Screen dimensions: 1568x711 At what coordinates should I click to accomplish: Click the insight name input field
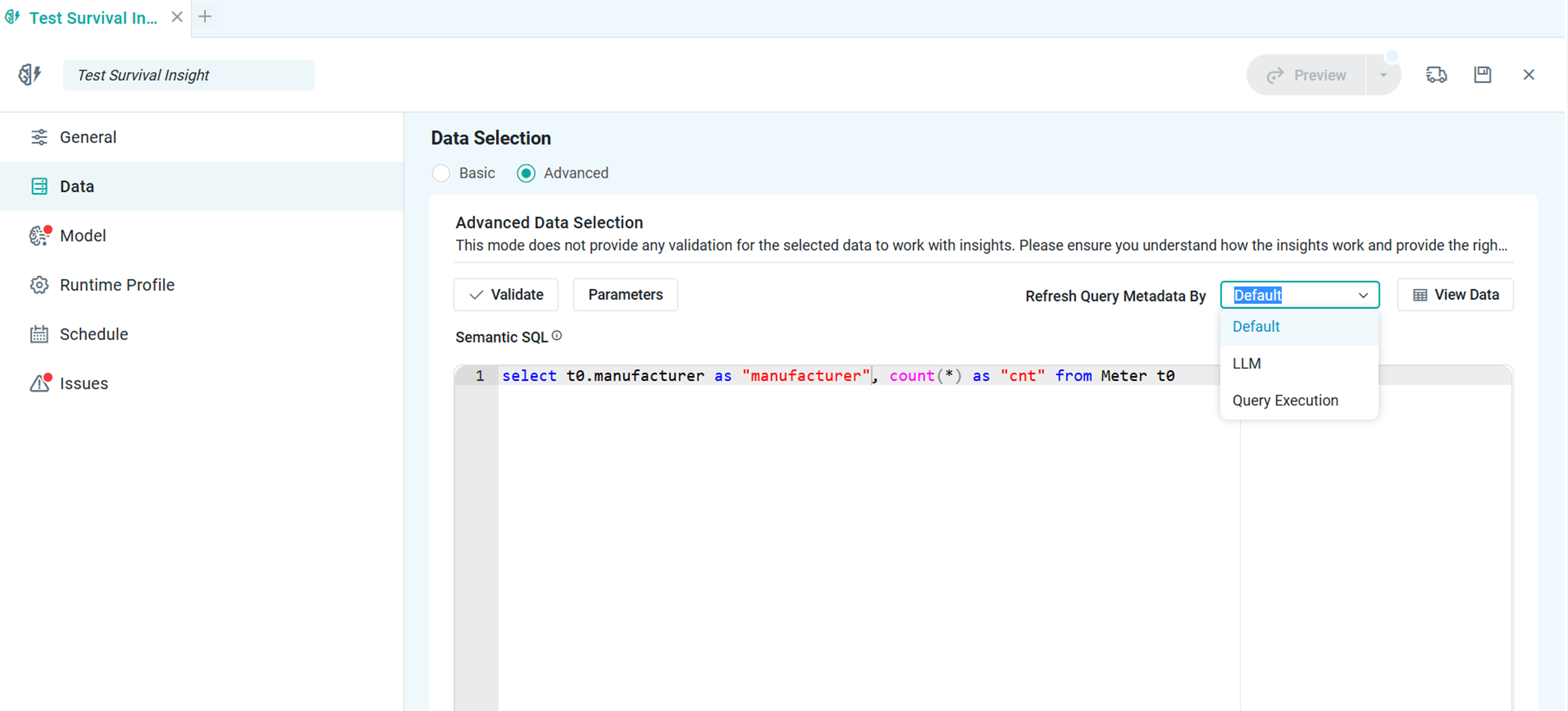(189, 75)
